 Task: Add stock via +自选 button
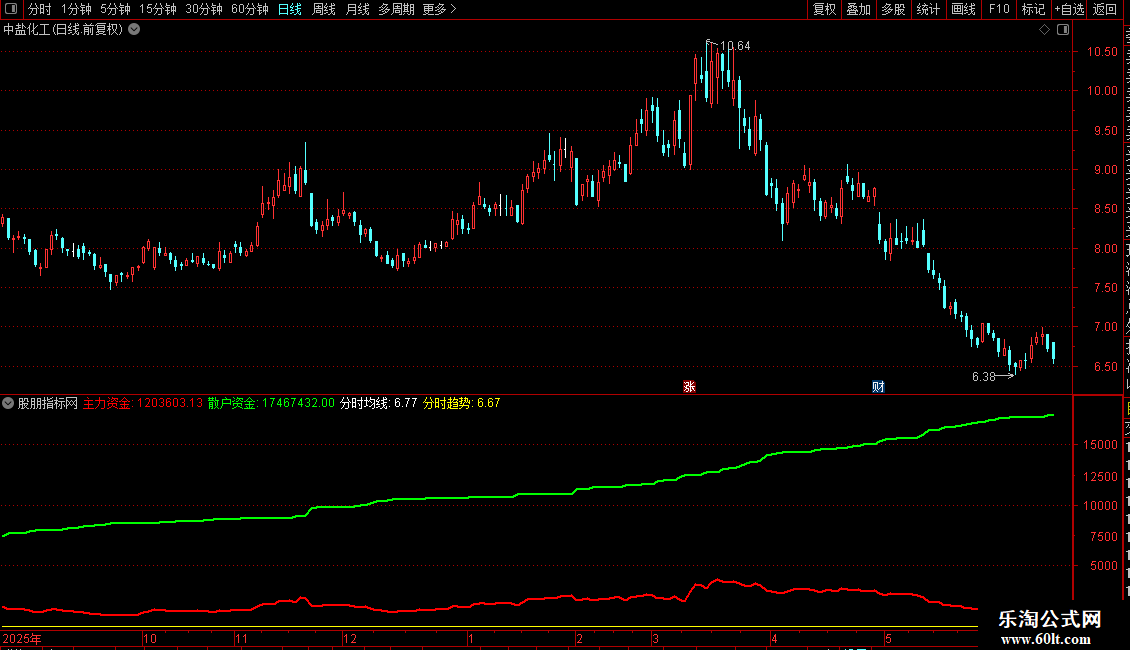tap(1069, 9)
